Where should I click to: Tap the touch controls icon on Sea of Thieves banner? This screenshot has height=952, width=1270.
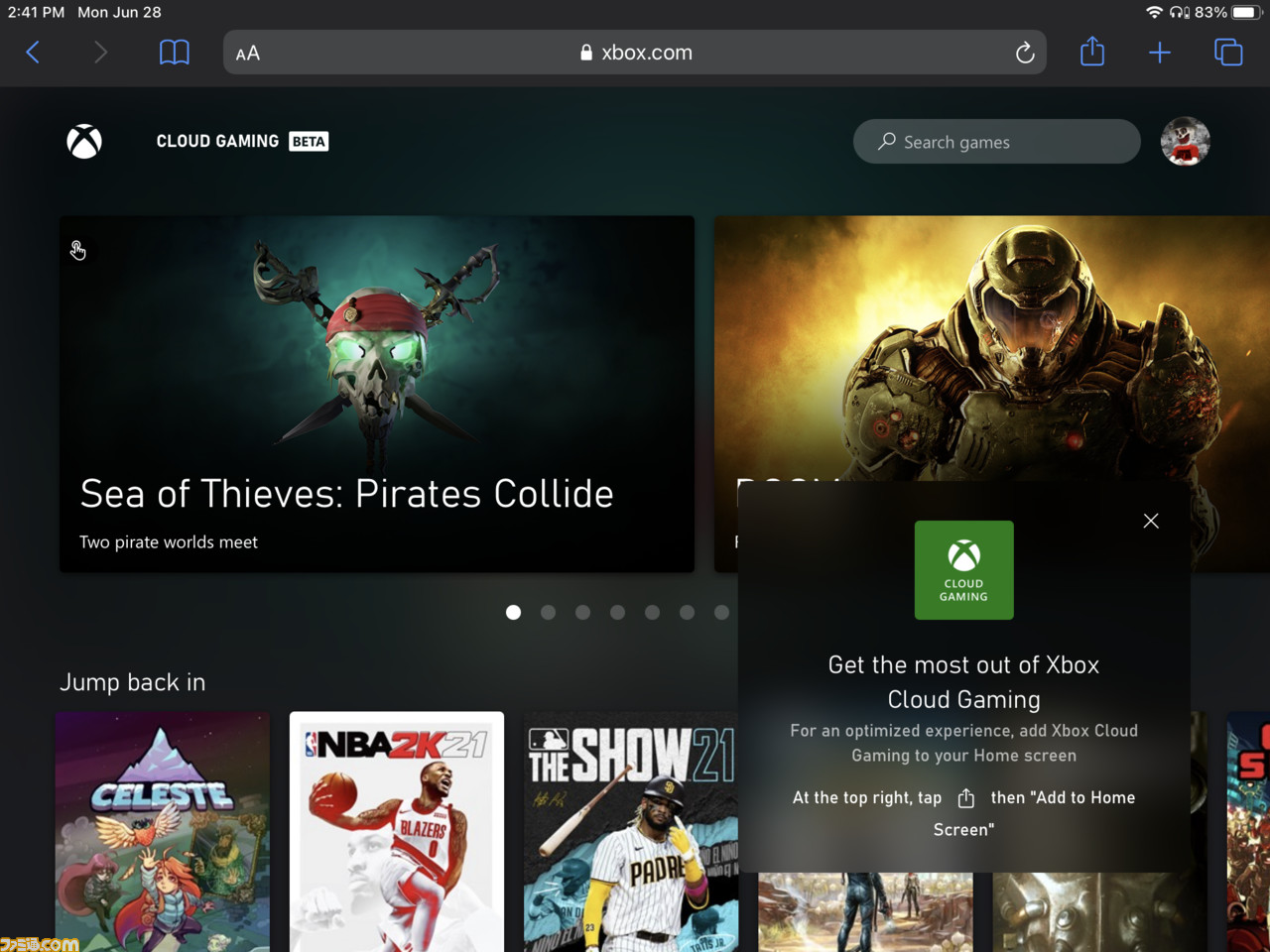click(78, 250)
